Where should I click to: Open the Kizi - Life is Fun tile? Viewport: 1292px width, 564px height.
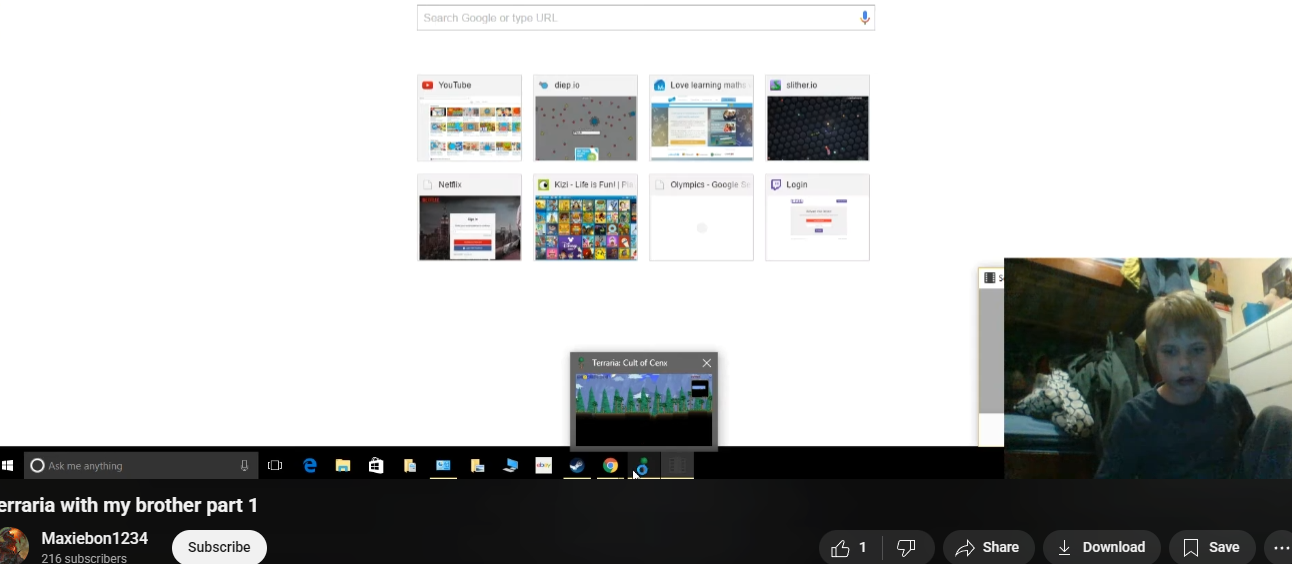click(585, 217)
